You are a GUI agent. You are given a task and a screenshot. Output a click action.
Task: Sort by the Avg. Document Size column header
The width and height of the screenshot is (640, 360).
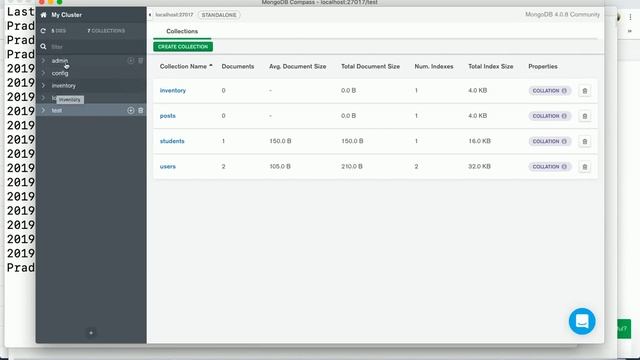pos(298,66)
